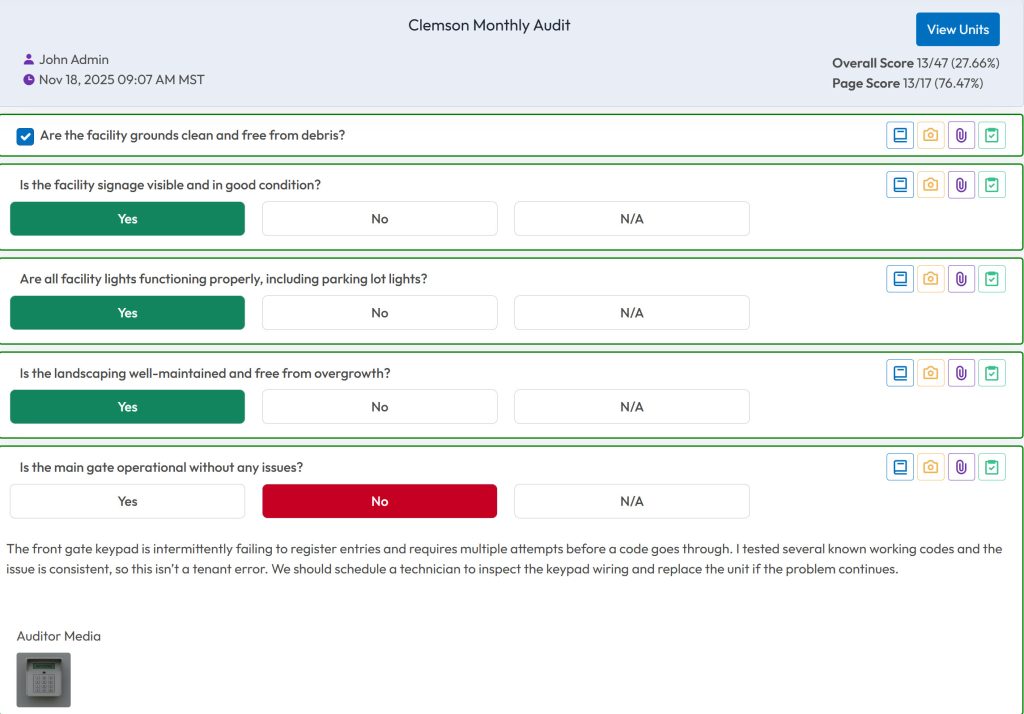Screen dimensions: 1024x714
Task: Select N/A for facility lights question
Action: pyautogui.click(x=631, y=313)
